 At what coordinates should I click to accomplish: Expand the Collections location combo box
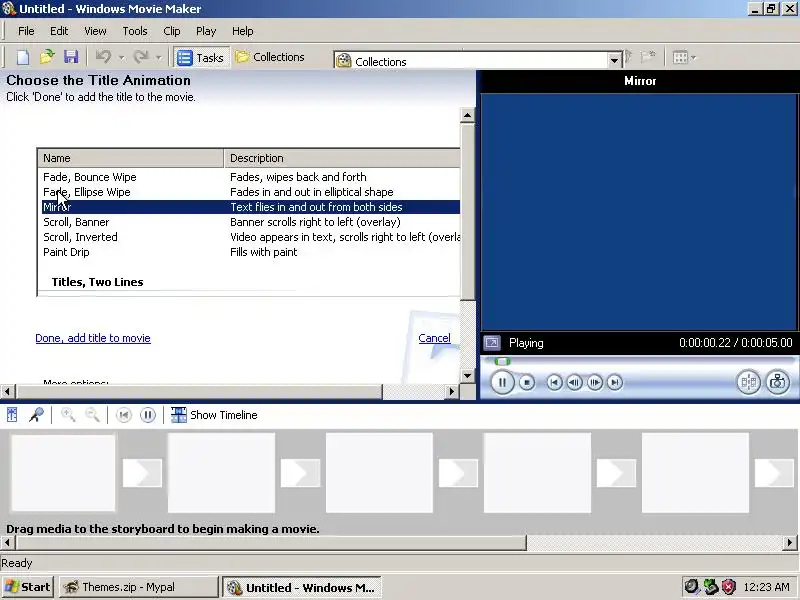tap(614, 61)
